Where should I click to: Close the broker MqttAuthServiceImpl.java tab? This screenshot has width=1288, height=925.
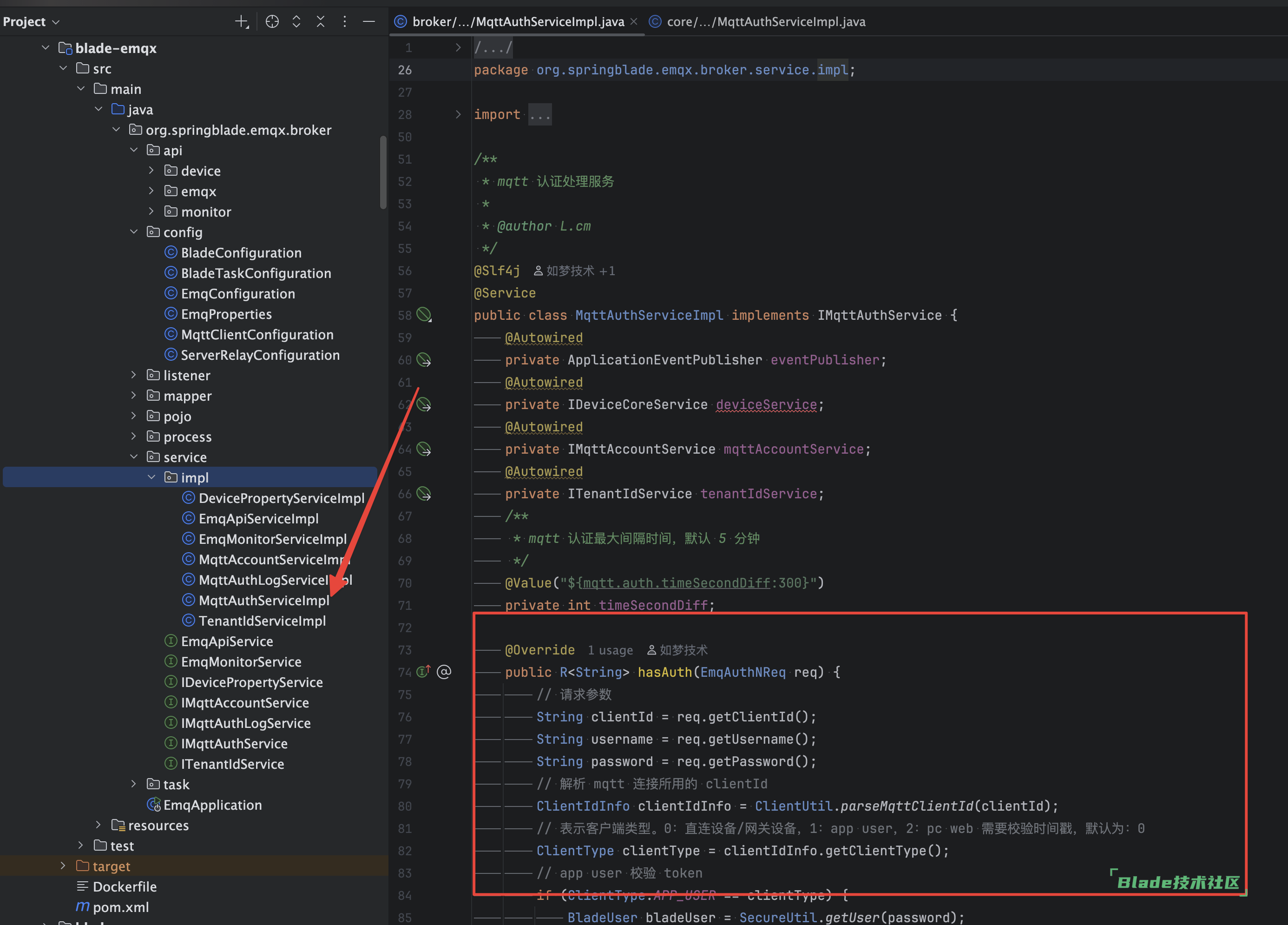[634, 21]
